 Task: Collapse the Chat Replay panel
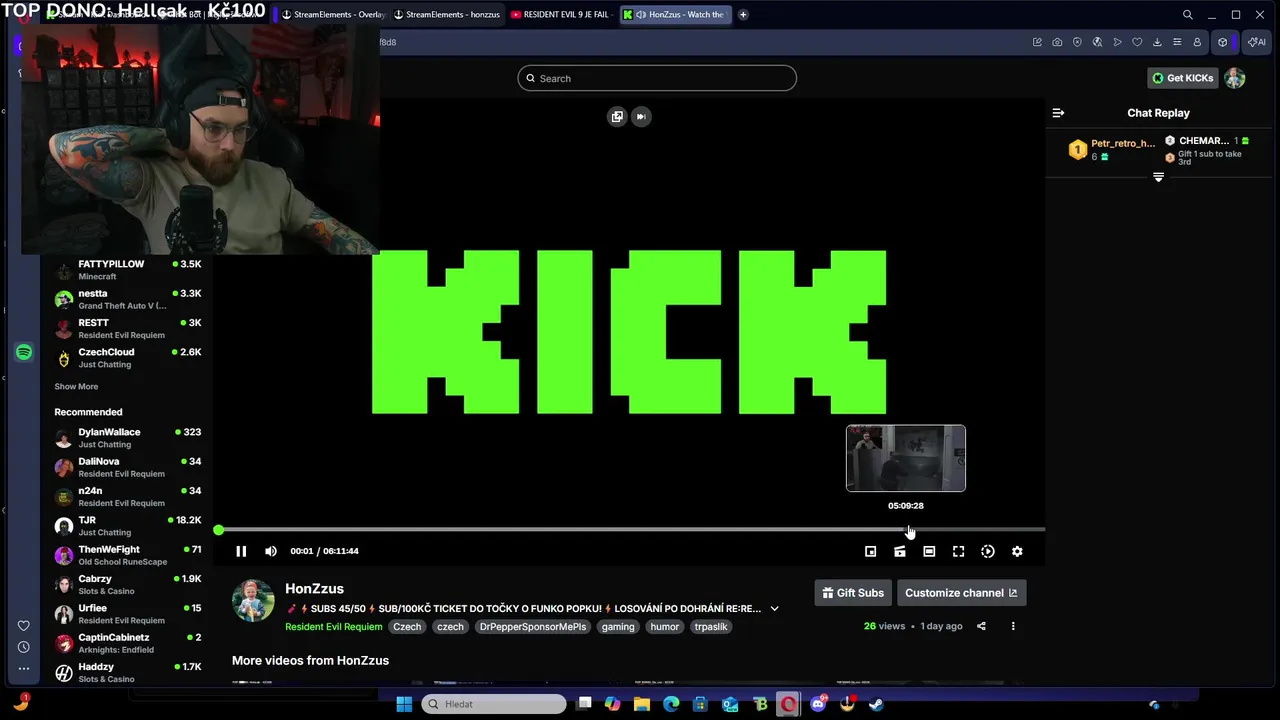1058,113
